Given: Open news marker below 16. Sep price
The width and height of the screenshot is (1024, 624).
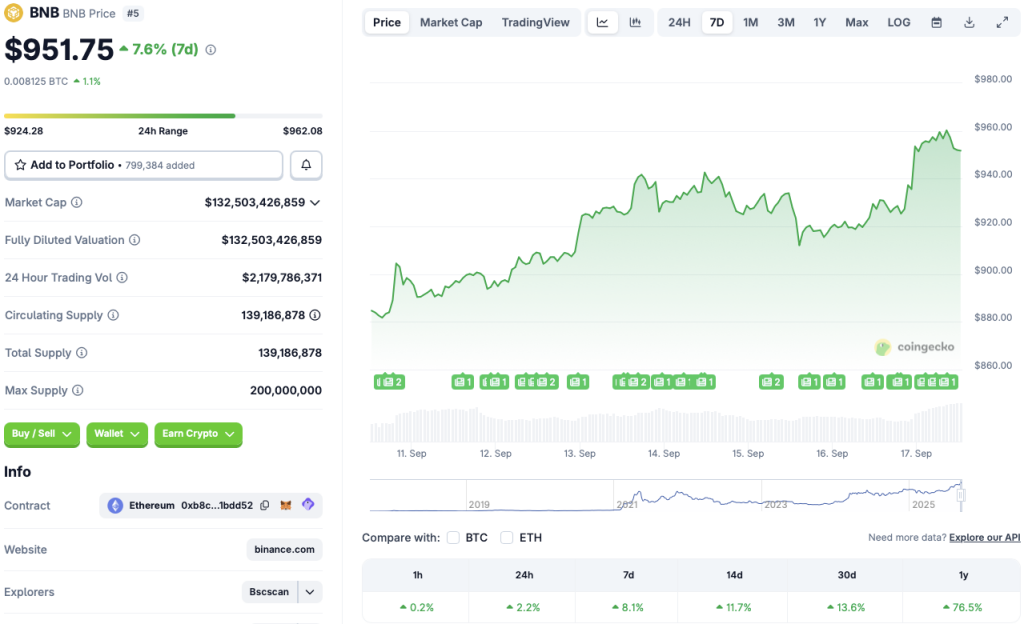Looking at the screenshot, I should point(834,382).
